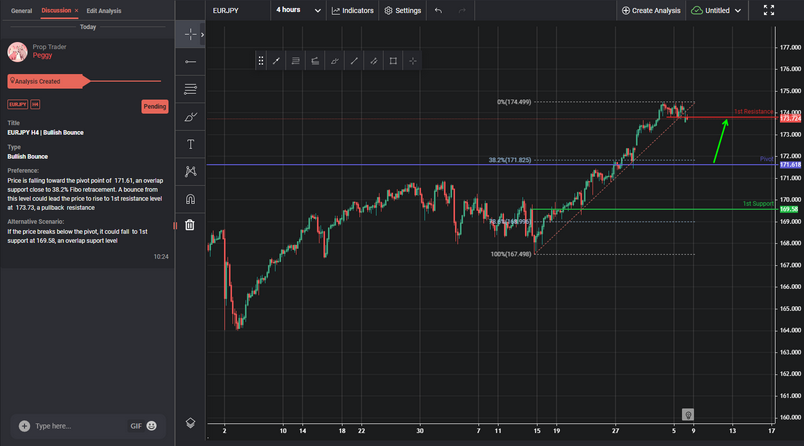Open the emoji picker
This screenshot has width=804, height=446.
[151, 425]
